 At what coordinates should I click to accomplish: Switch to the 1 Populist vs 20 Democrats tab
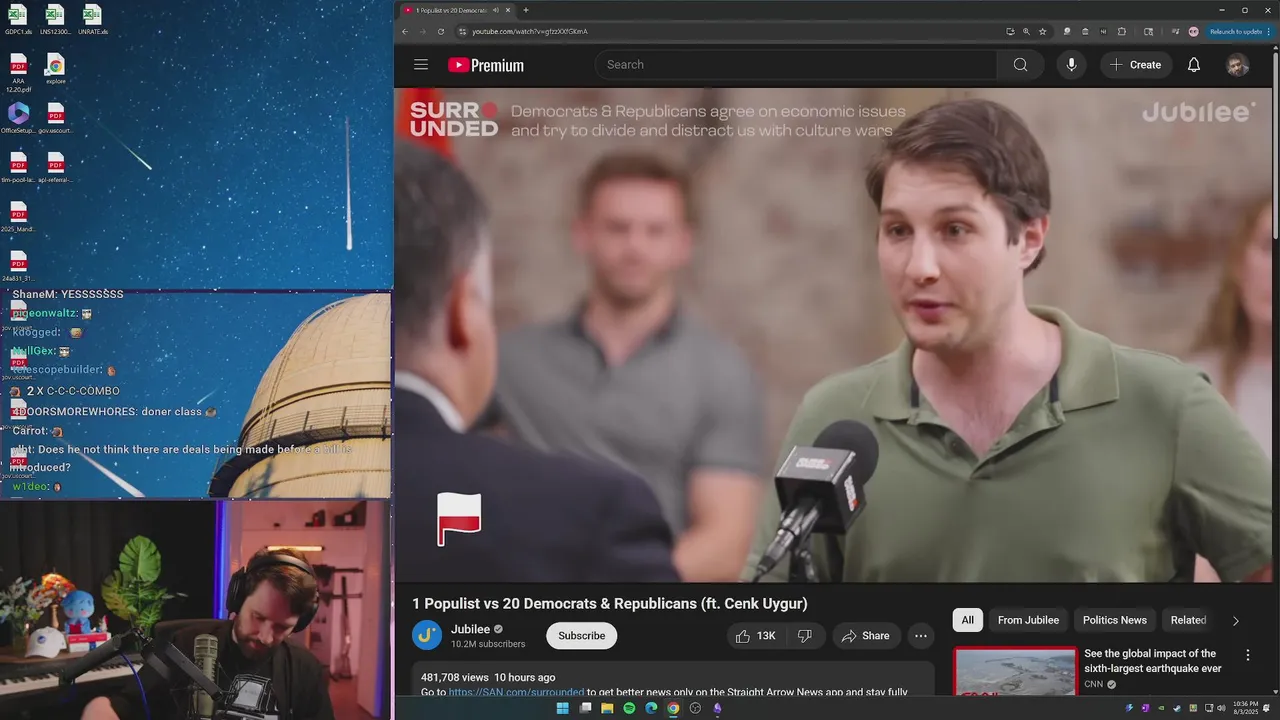point(451,10)
